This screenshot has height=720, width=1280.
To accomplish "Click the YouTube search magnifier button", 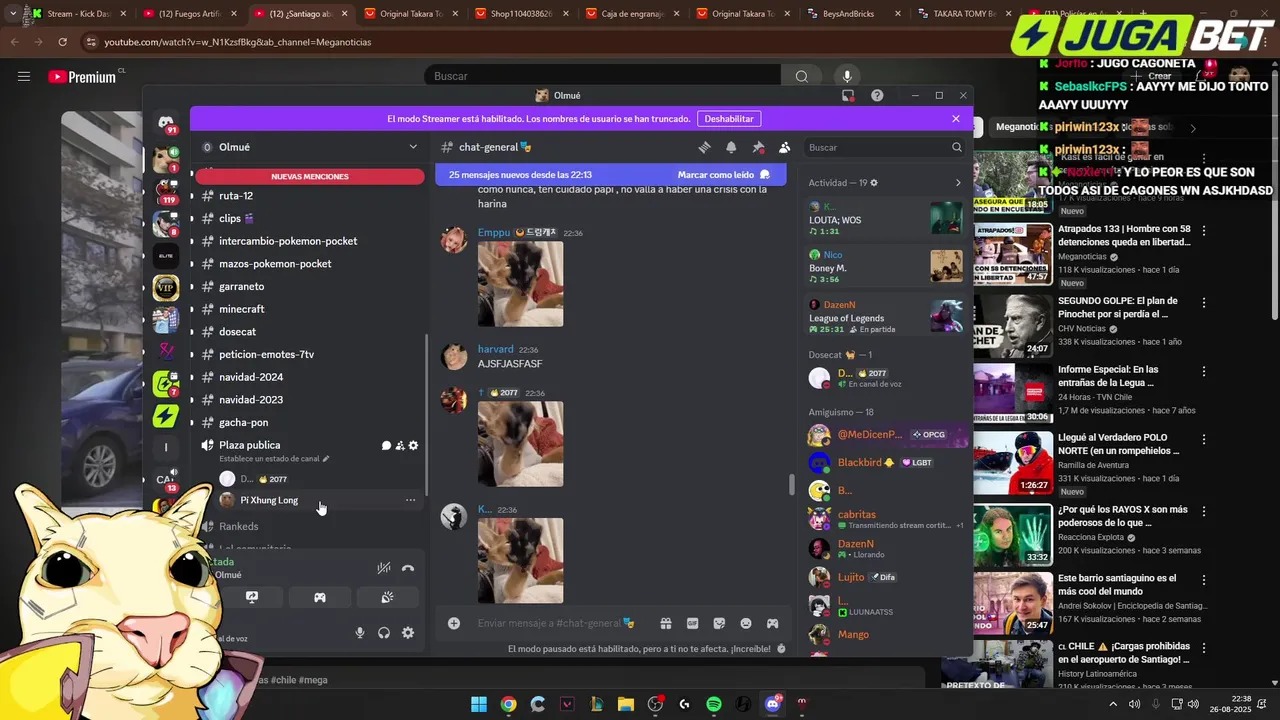I will pos(801,76).
